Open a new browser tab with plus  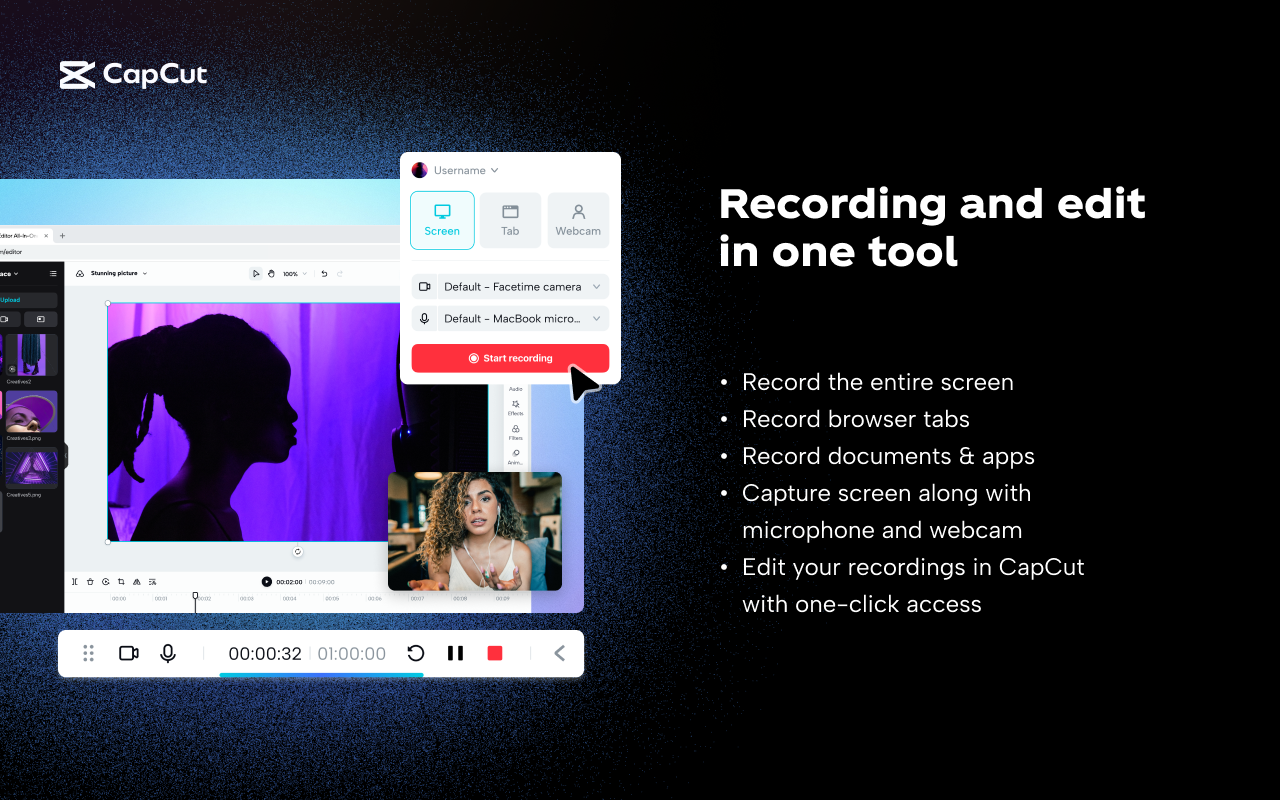[62, 235]
